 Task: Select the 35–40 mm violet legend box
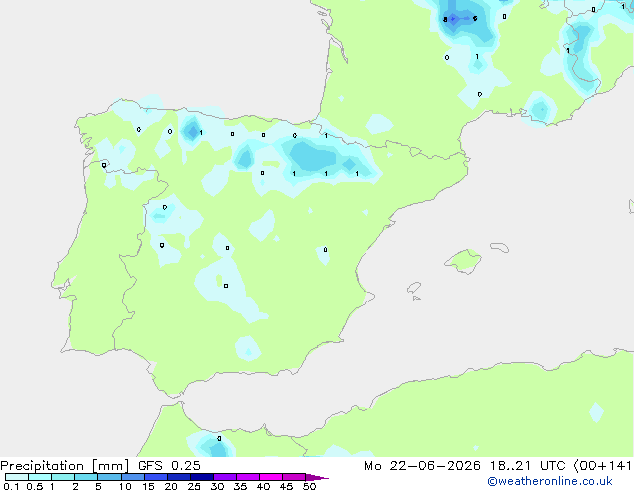coord(248,477)
